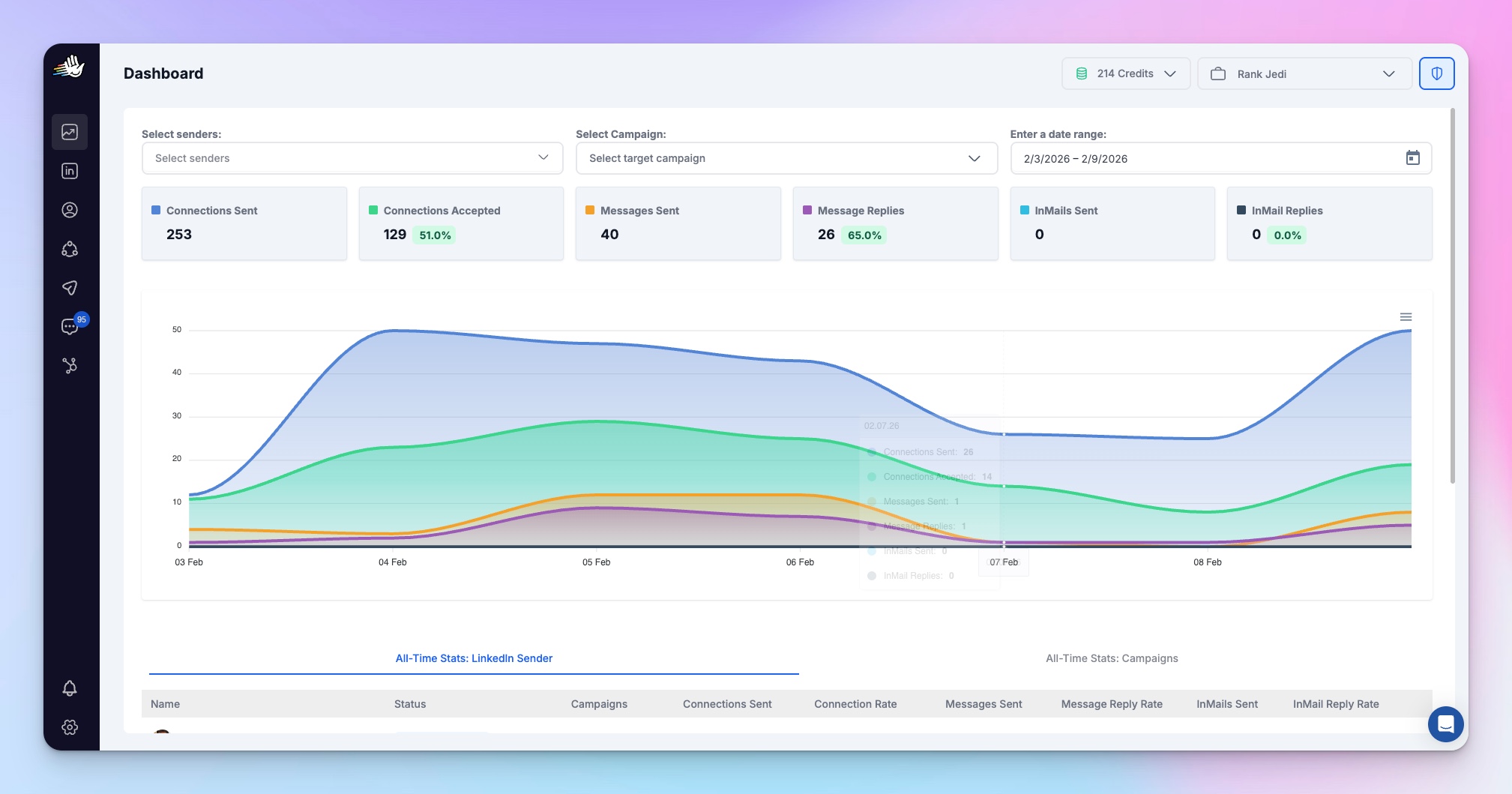Click the Message Reply Rate column header
The image size is (1512, 794).
(x=1112, y=704)
